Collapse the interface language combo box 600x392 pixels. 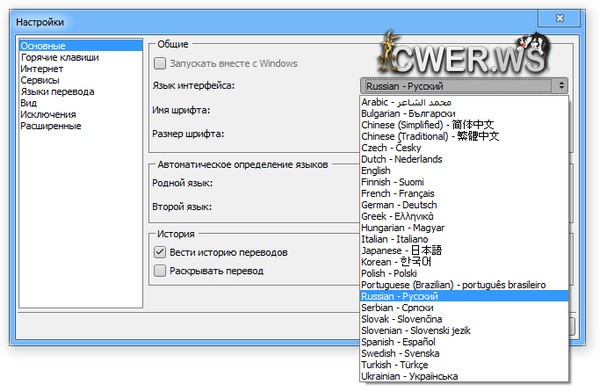[464, 86]
